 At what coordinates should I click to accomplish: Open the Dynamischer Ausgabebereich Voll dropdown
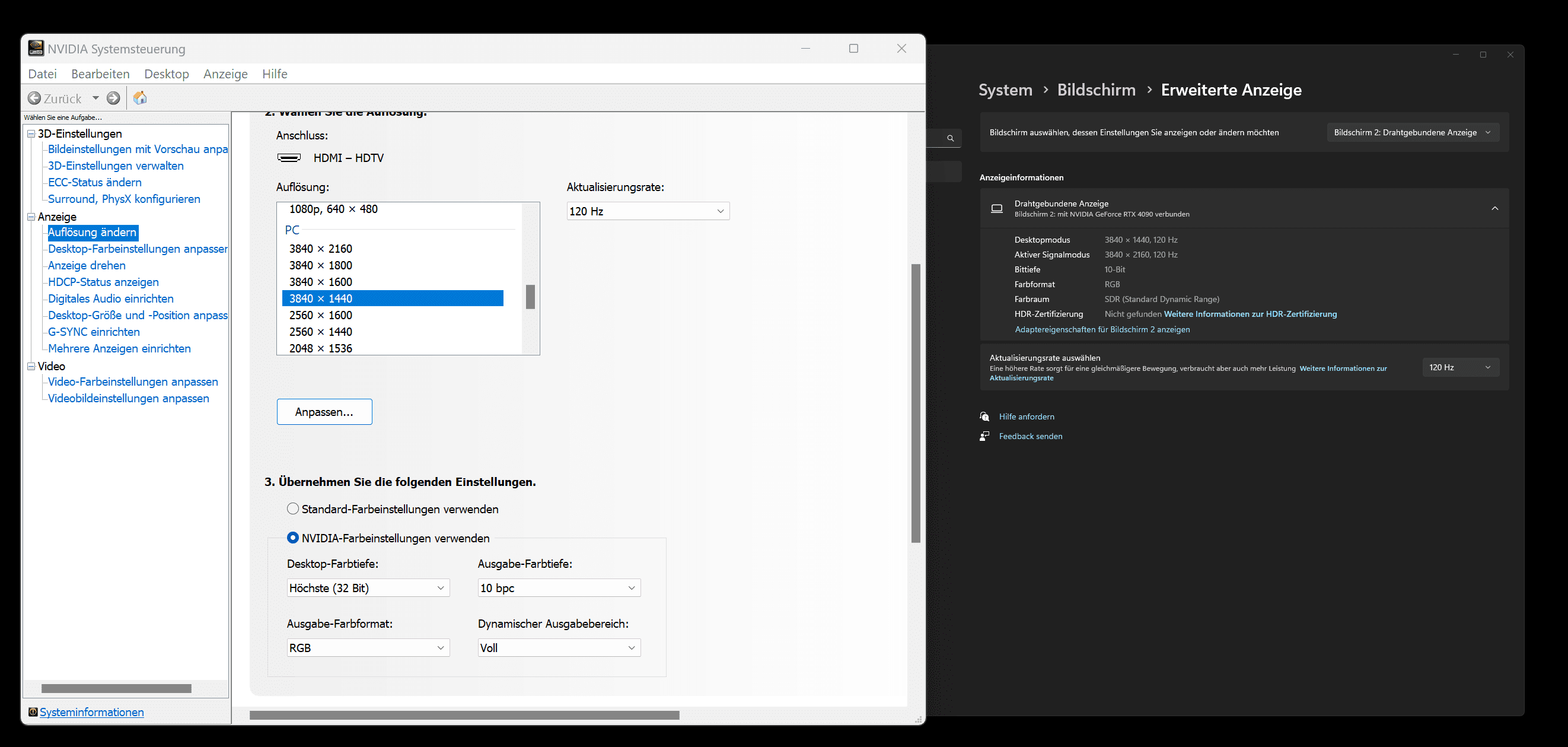pos(559,647)
